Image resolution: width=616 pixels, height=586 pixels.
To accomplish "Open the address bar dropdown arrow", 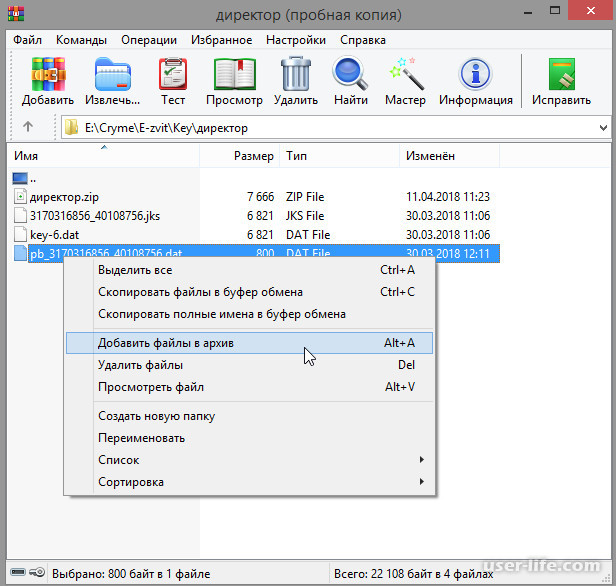I will point(603,128).
